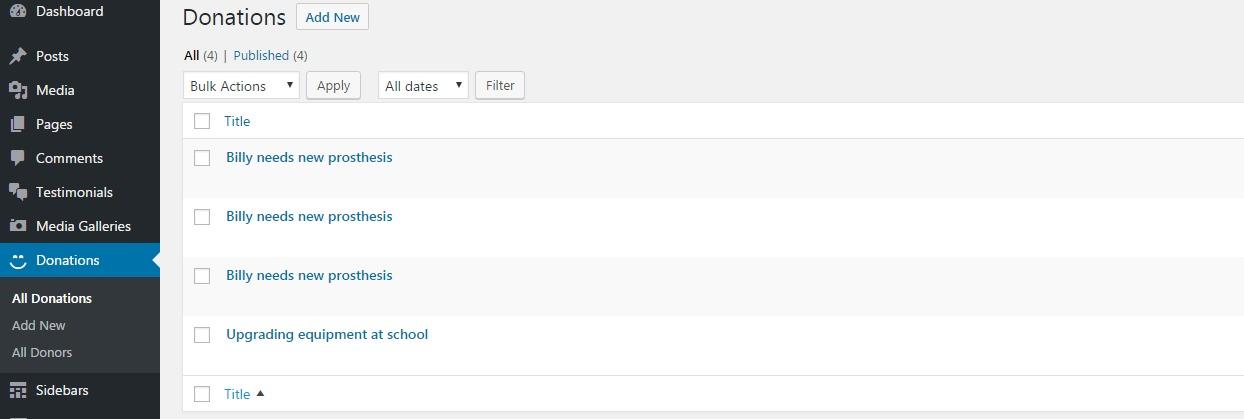Screen dimensions: 1244x419
Task: Click the Posts pushpin icon
Action: pos(18,57)
